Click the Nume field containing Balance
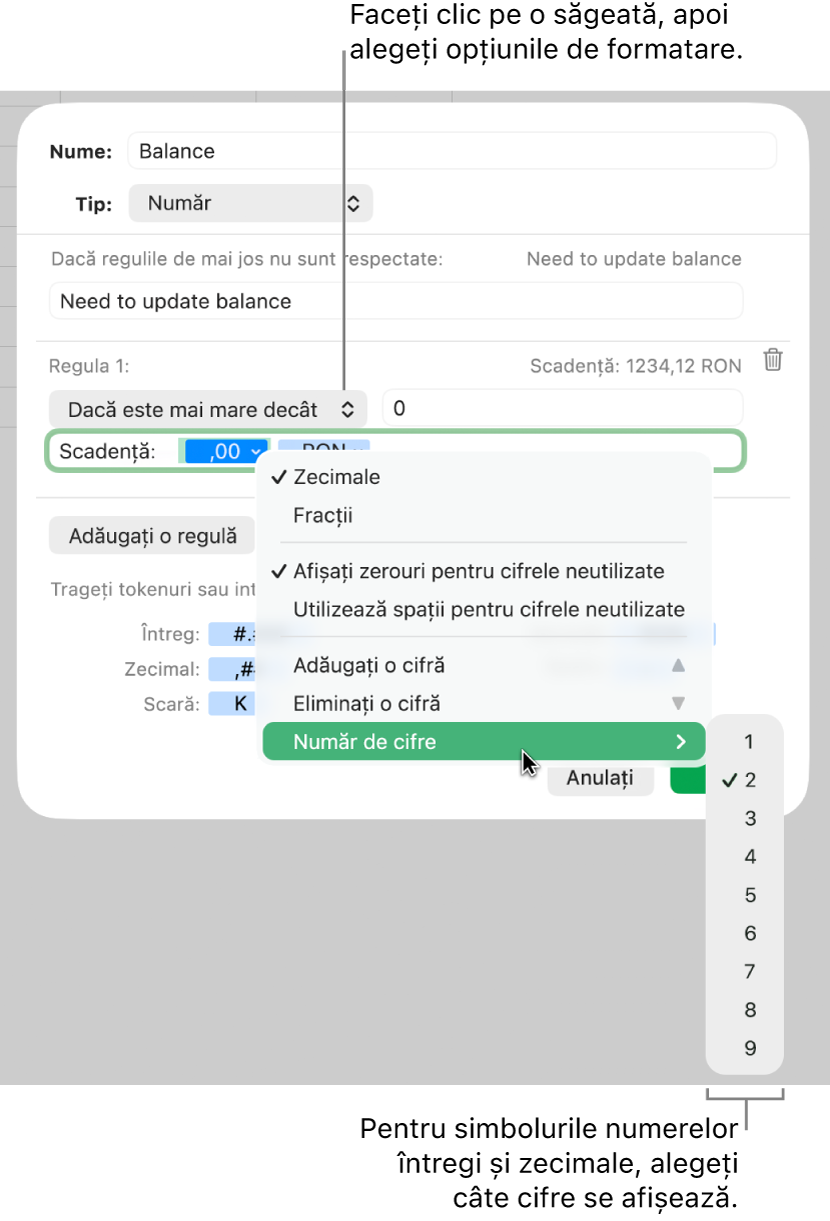This screenshot has height=1221, width=830. click(x=452, y=152)
